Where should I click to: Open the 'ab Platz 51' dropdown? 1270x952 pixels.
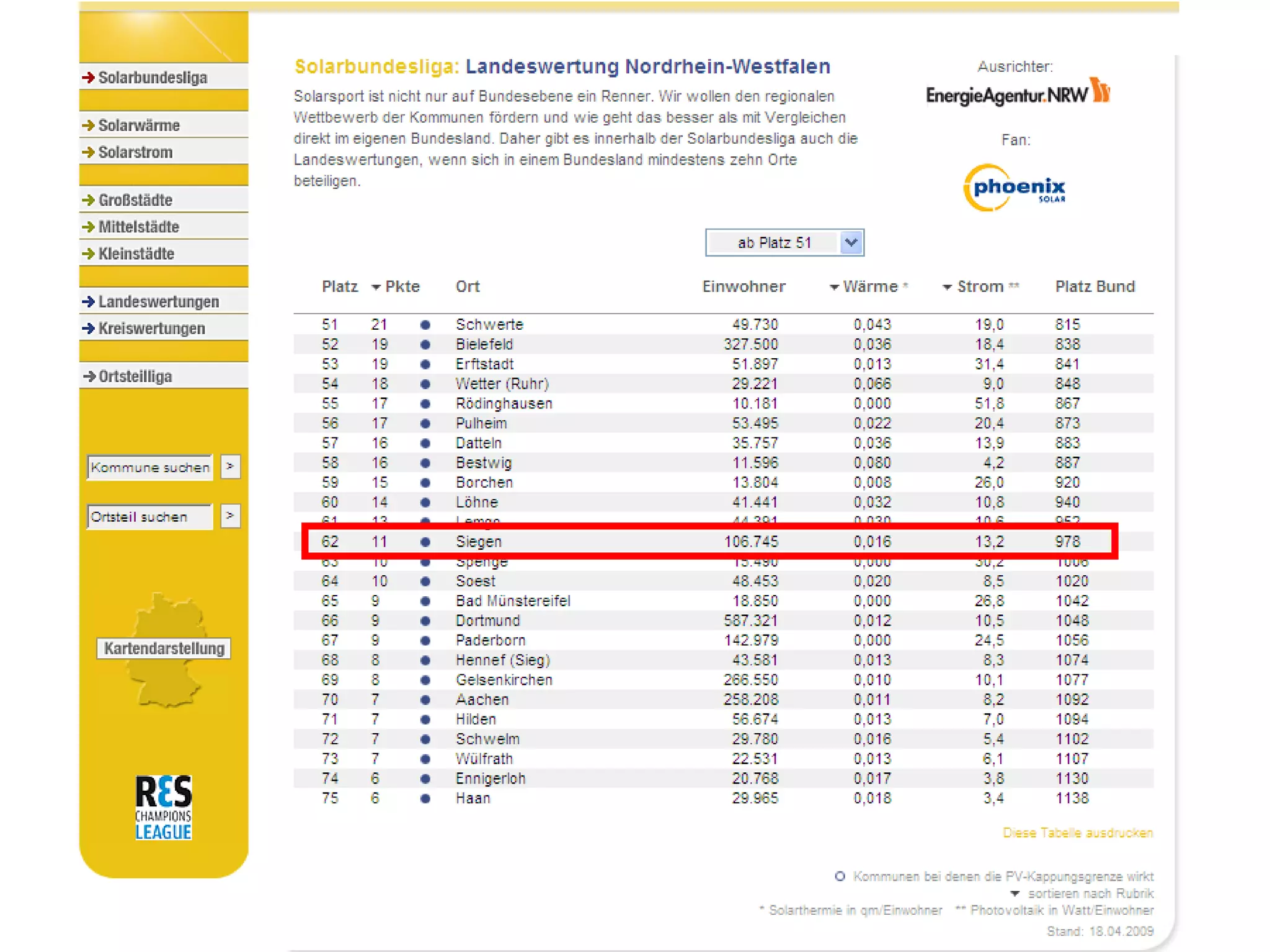pyautogui.click(x=784, y=242)
